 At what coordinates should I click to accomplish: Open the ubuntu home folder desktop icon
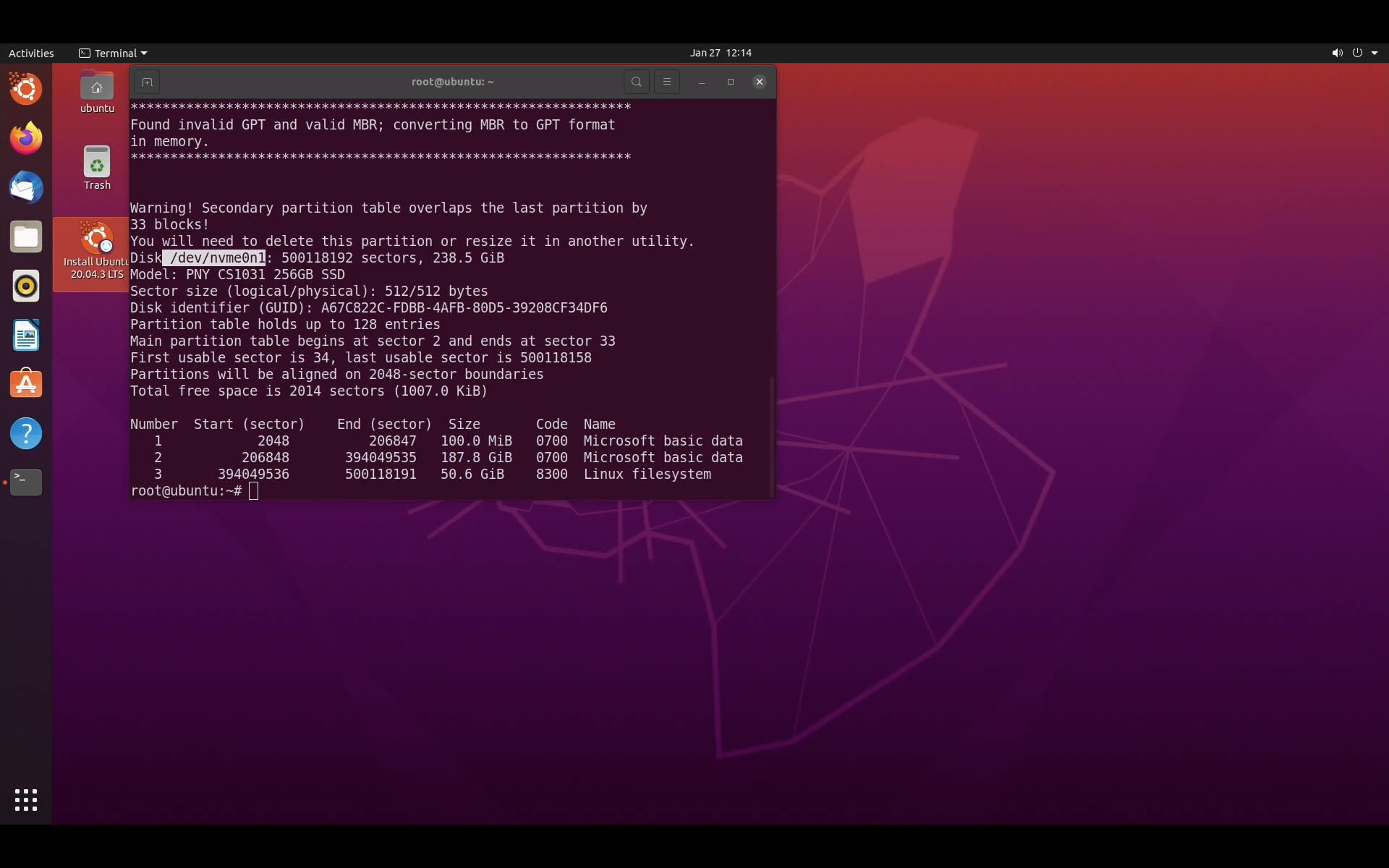[97, 93]
